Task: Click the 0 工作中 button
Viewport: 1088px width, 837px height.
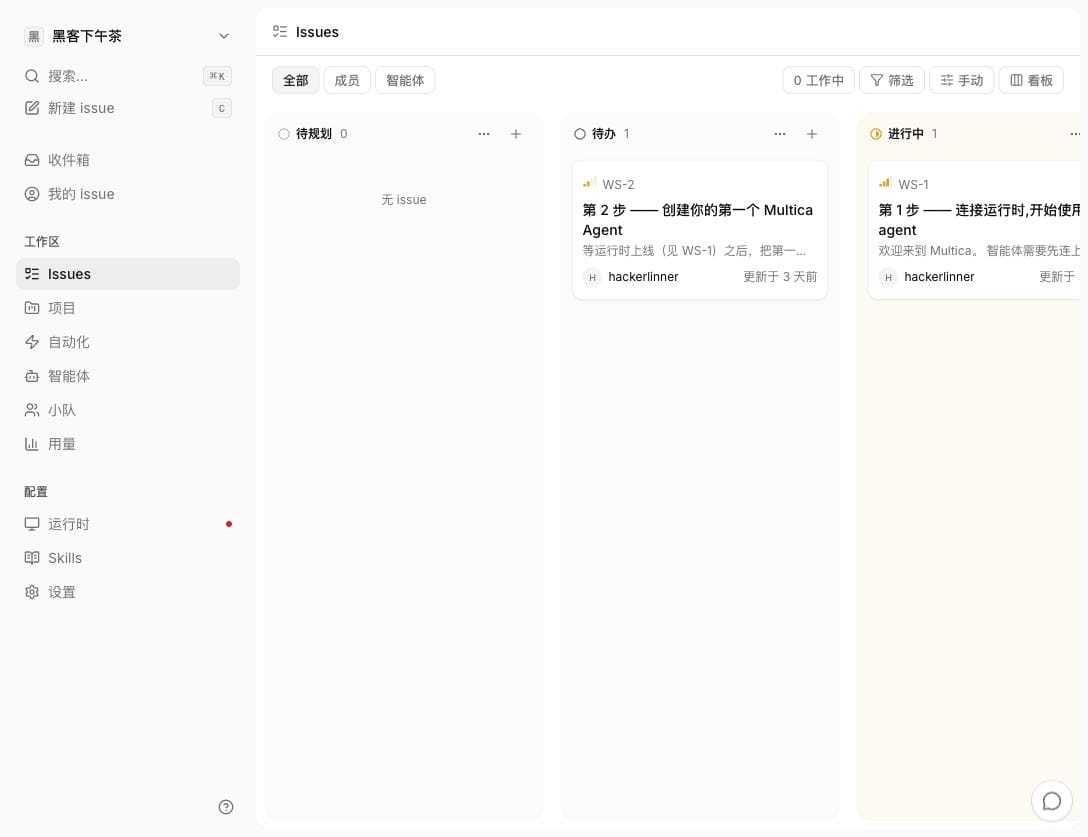Action: (x=819, y=81)
